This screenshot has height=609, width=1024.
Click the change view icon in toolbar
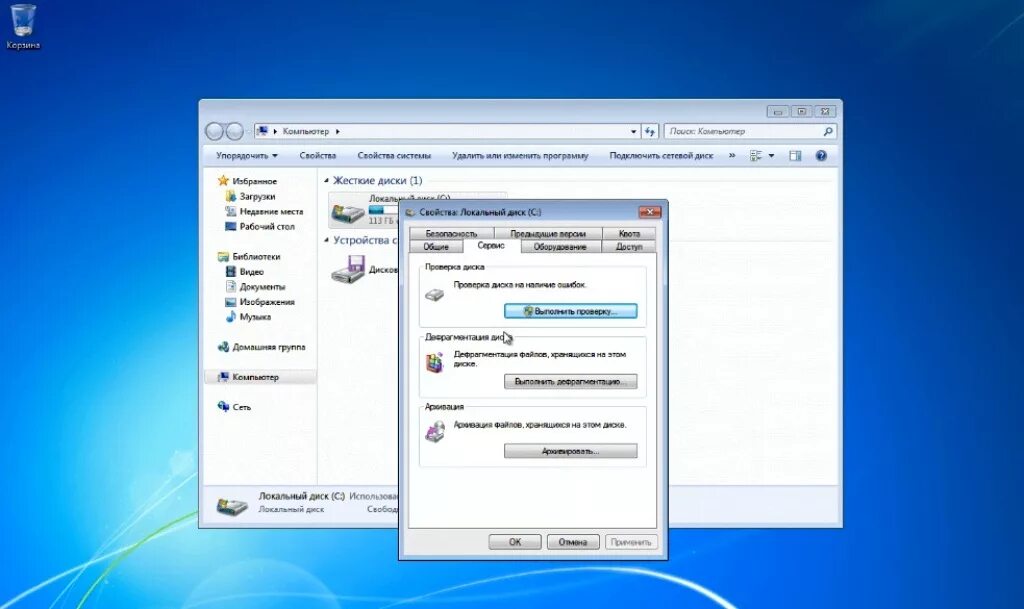coord(756,155)
